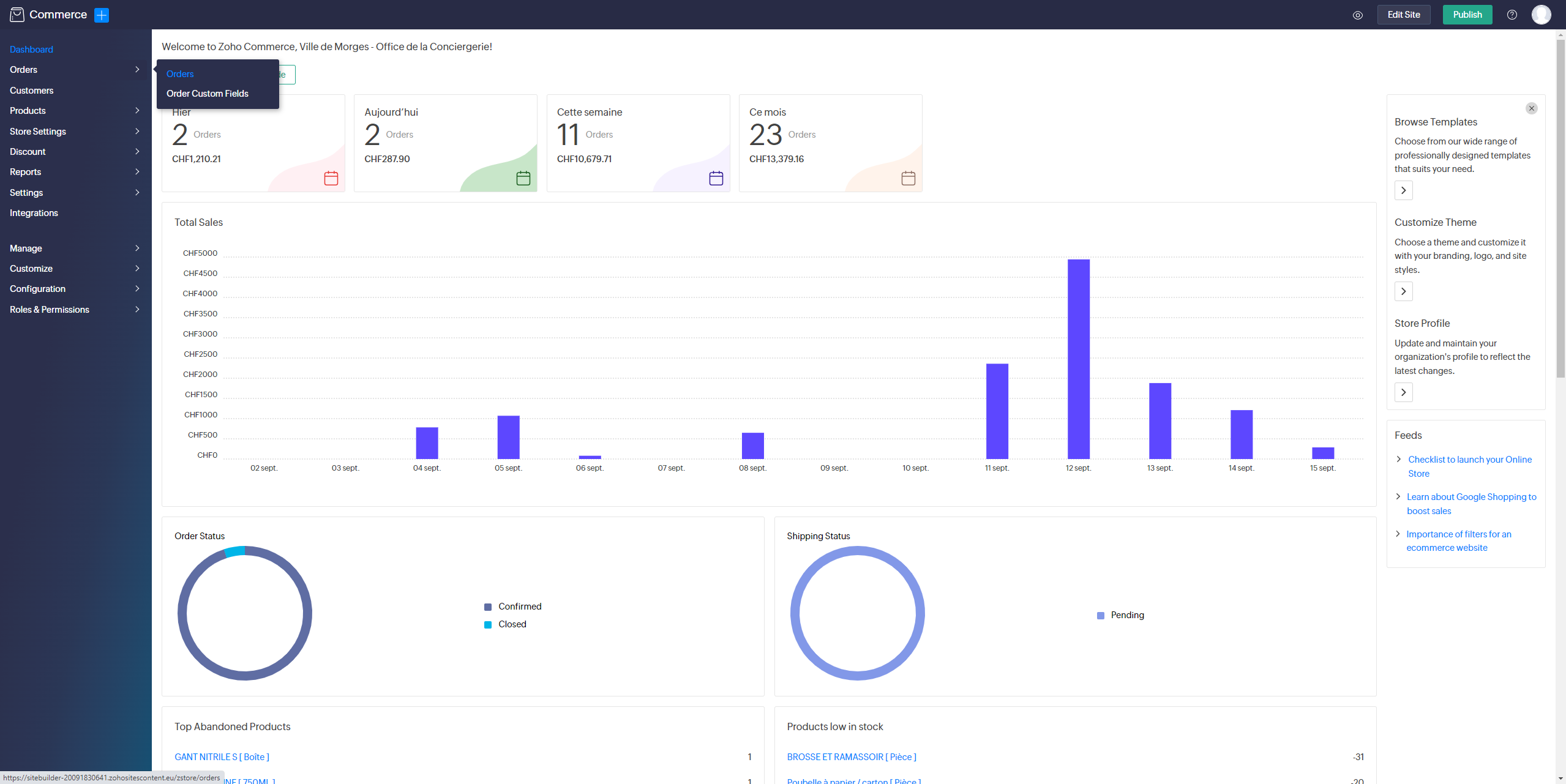Open Reports in the sidebar

click(x=25, y=172)
